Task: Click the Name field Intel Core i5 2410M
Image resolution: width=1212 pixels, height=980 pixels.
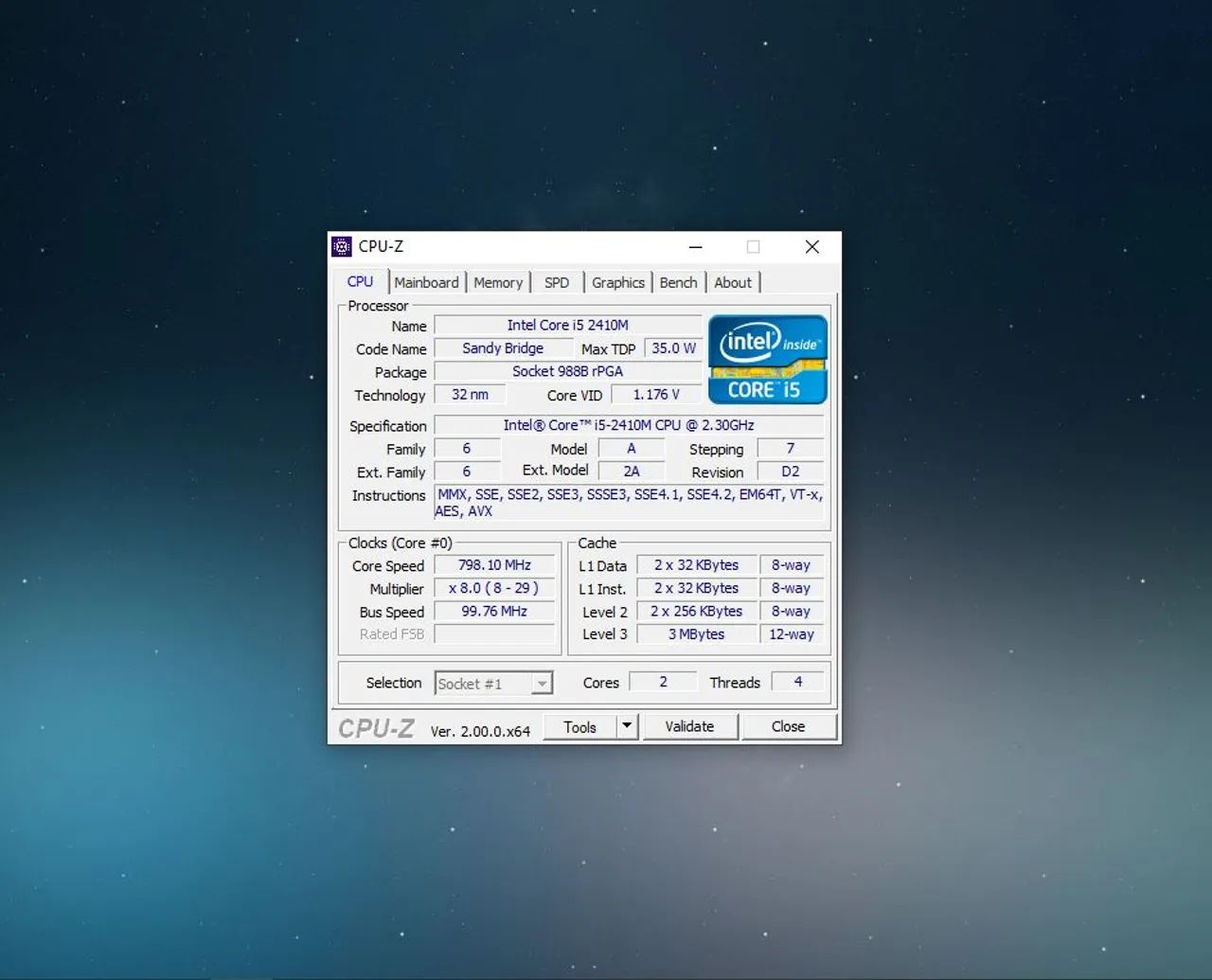Action: click(567, 325)
